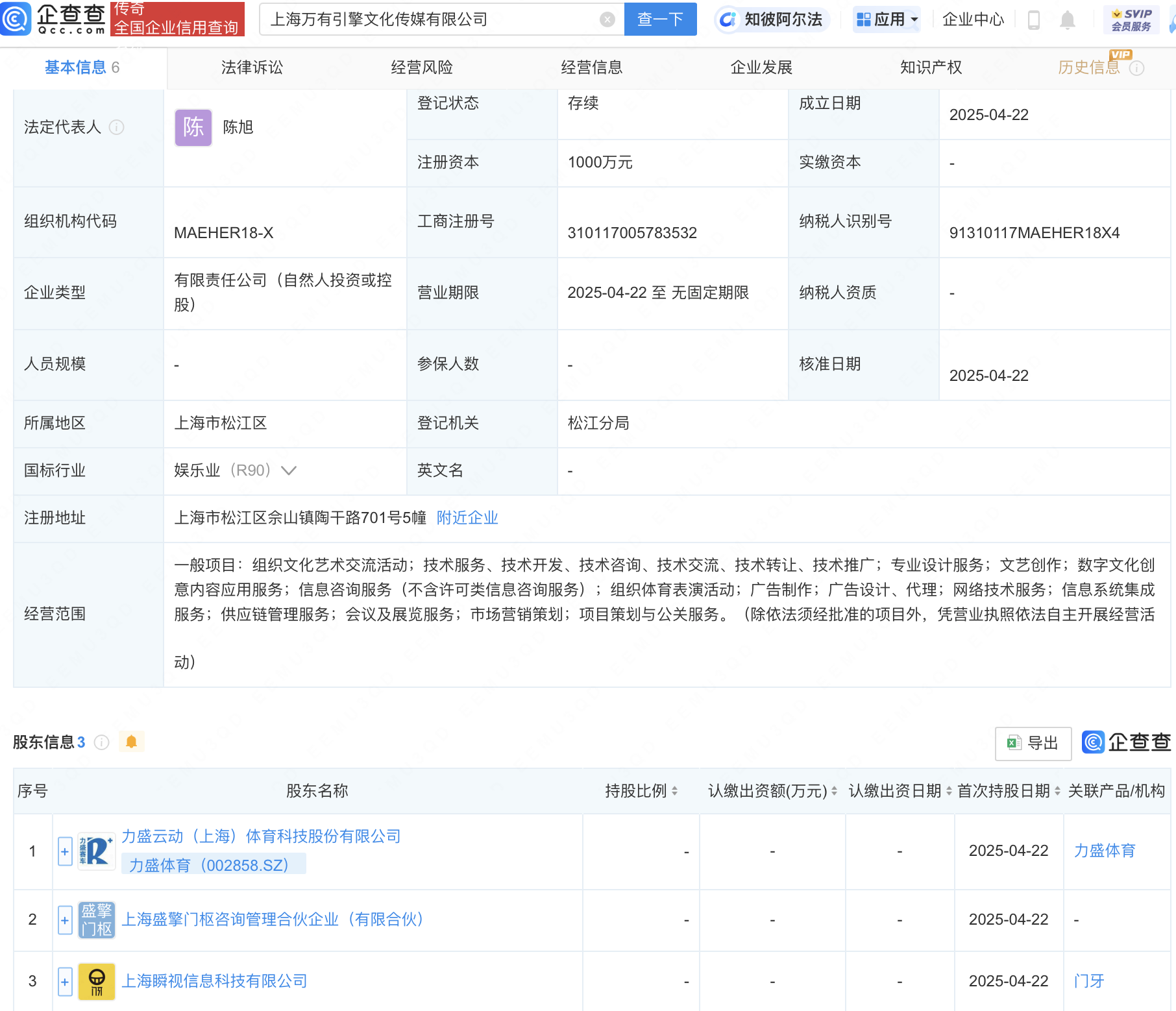Click the 上海瞬视 yellow shareholder logo

96,981
